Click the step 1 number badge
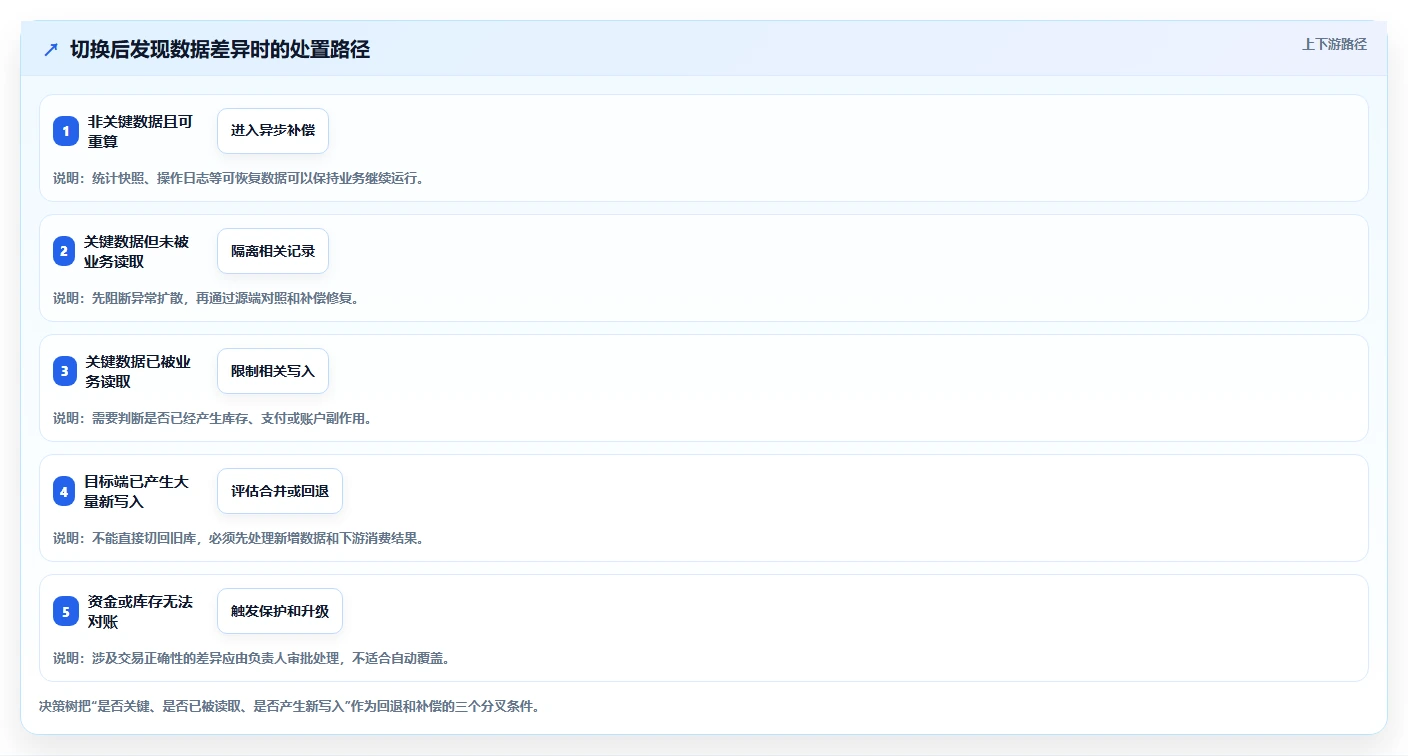The width and height of the screenshot is (1408, 756). [66, 131]
